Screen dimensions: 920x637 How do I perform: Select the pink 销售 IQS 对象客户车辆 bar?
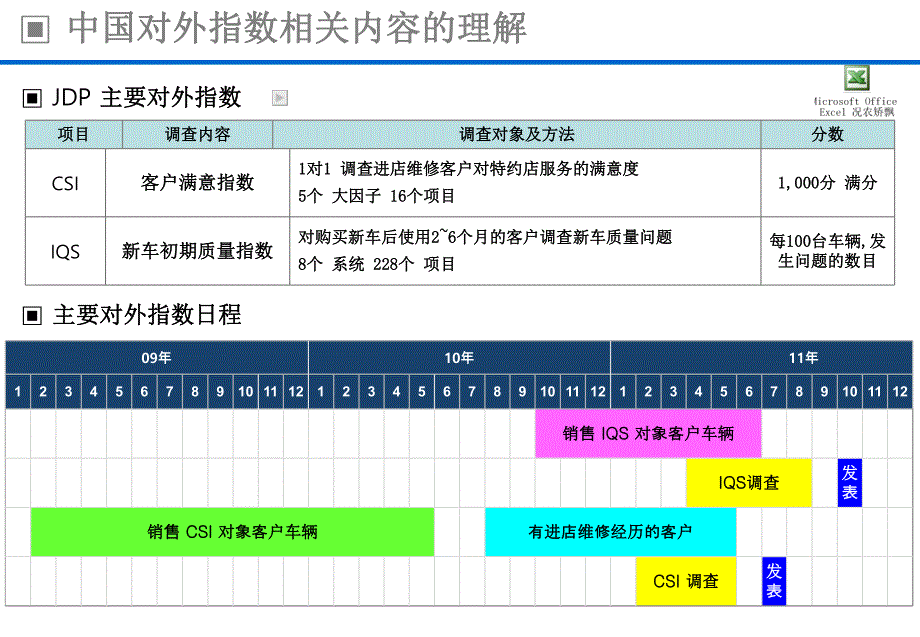pyautogui.click(x=648, y=433)
